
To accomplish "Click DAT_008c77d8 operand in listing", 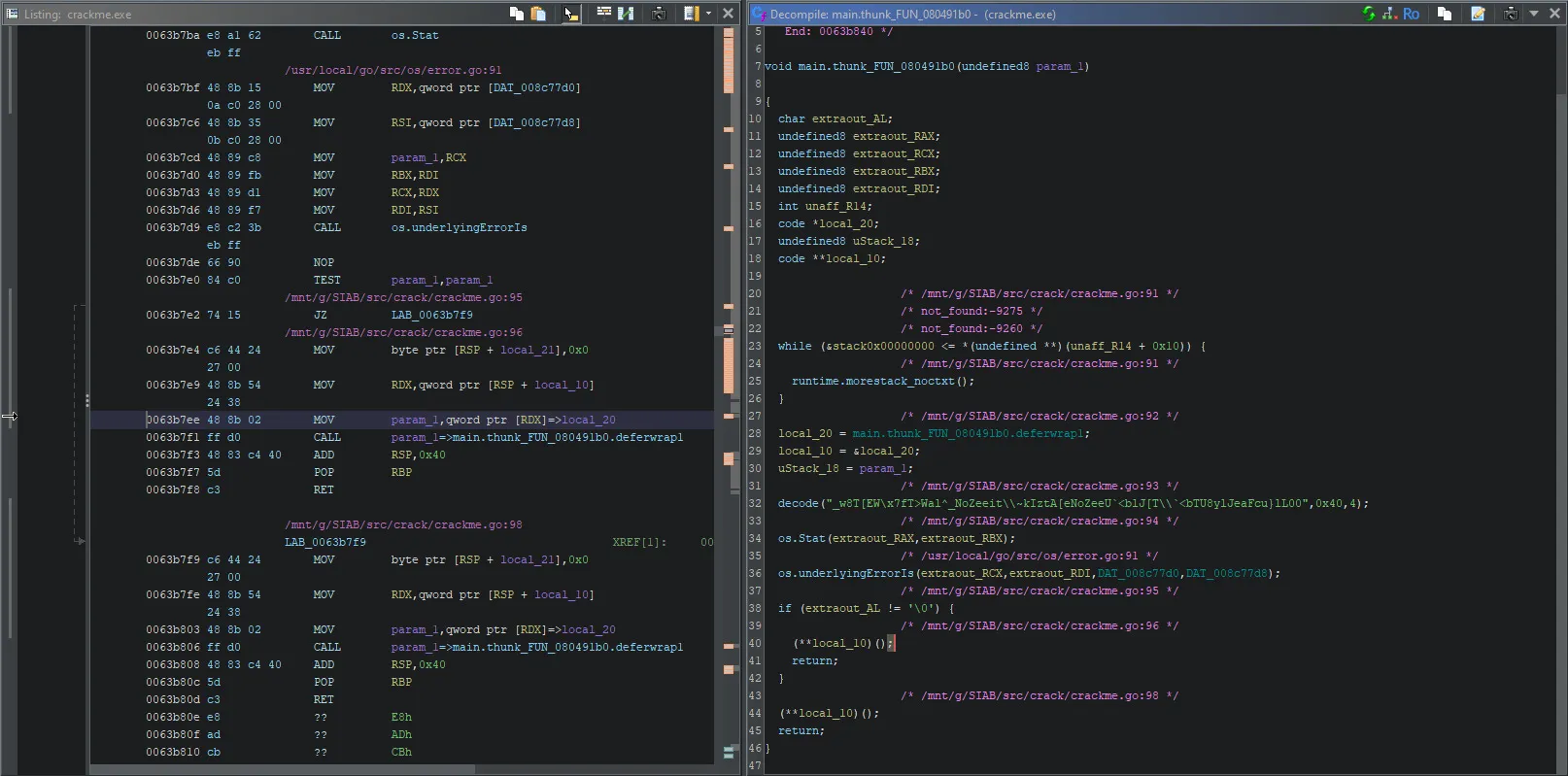I will tap(534, 122).
